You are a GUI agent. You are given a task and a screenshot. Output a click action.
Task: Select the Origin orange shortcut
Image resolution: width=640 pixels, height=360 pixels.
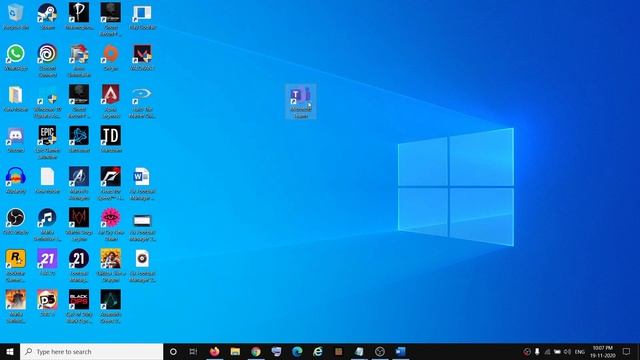point(111,58)
